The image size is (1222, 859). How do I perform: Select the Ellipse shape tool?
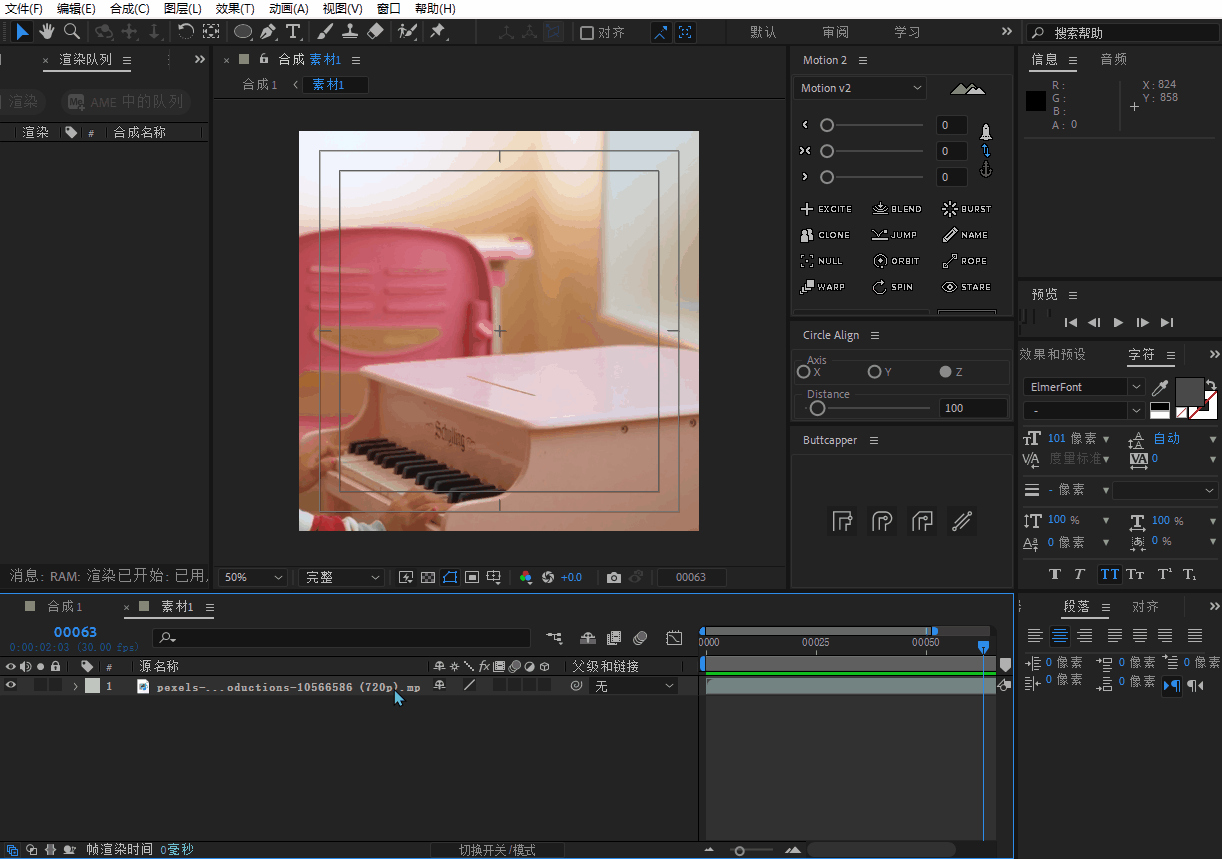pyautogui.click(x=243, y=32)
